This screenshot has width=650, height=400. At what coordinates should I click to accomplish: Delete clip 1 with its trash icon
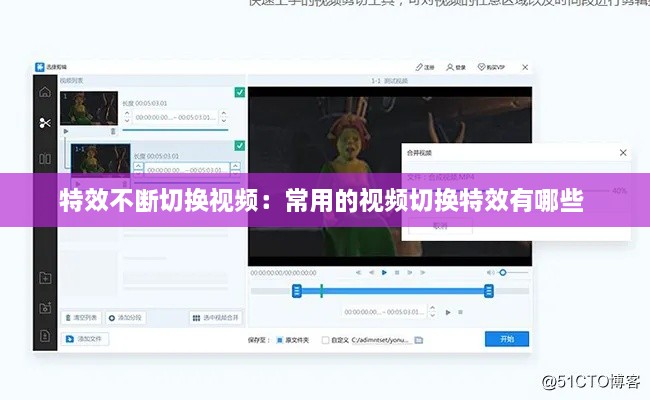click(x=113, y=131)
